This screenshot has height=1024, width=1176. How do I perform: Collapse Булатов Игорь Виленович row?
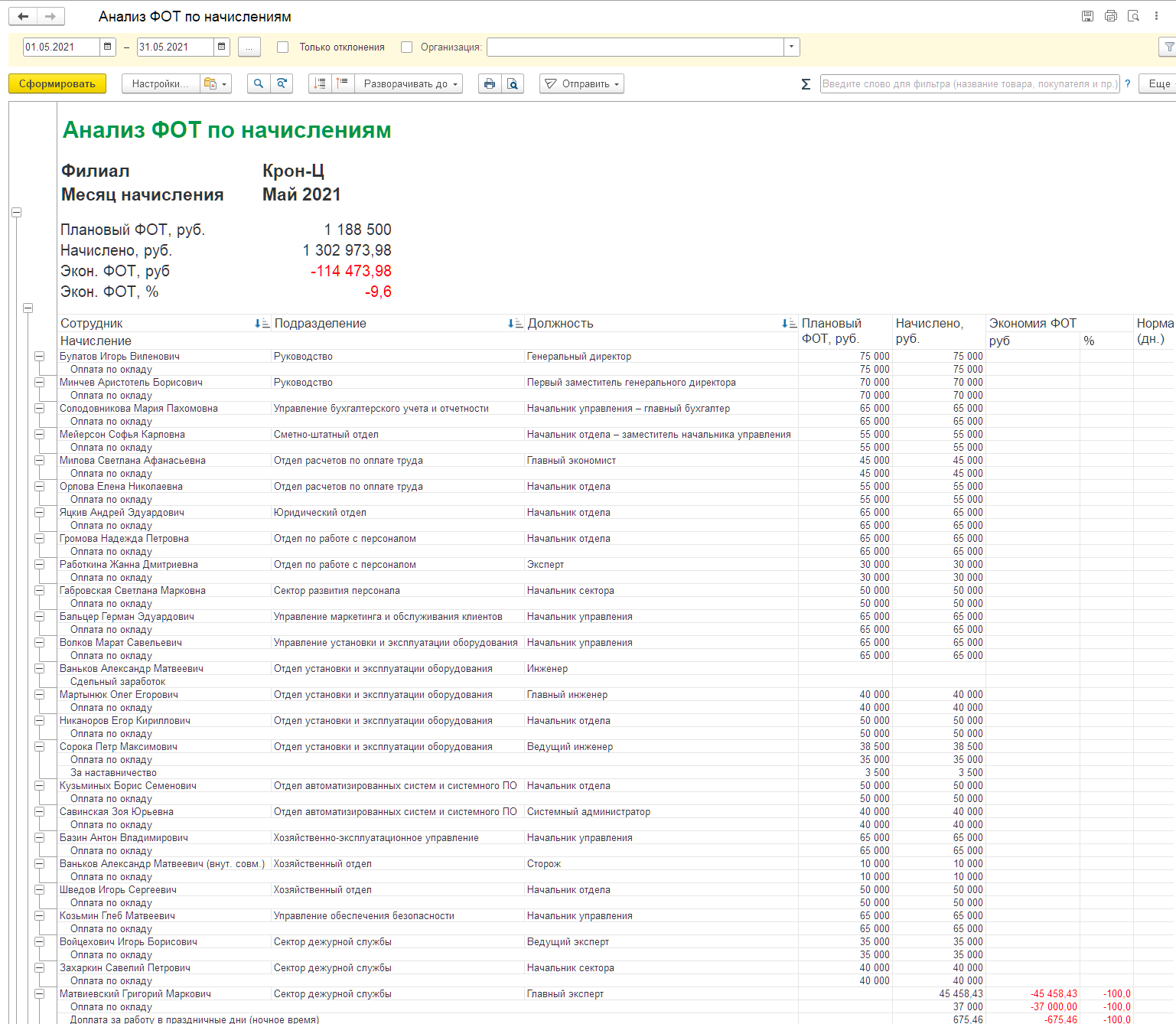(39, 356)
